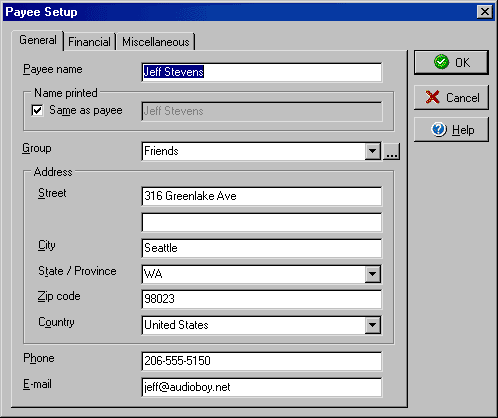Open the State / Province dropdown

click(x=373, y=274)
